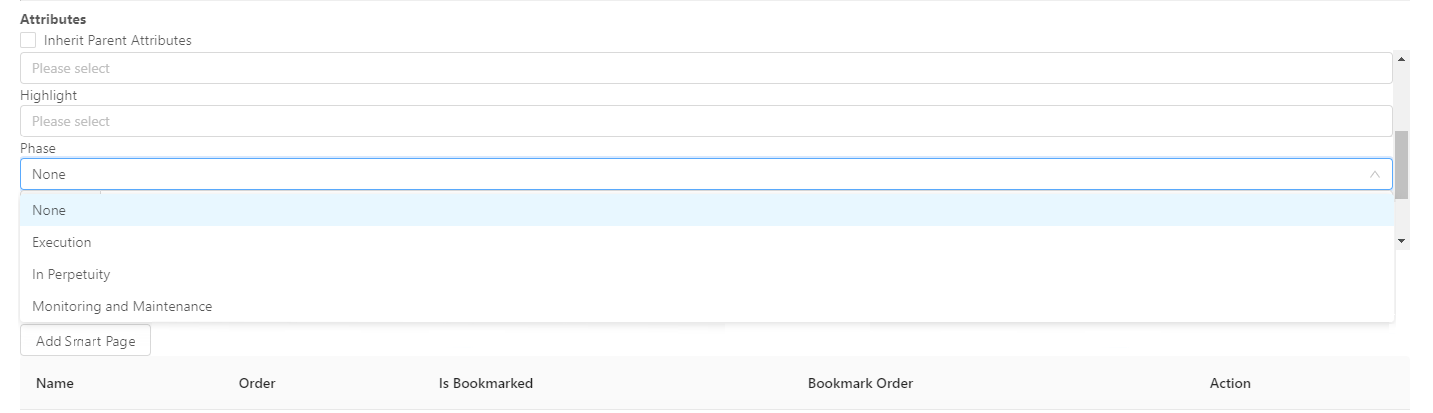Click the Is Bookmarked column header
The width and height of the screenshot is (1433, 413).
tap(486, 383)
